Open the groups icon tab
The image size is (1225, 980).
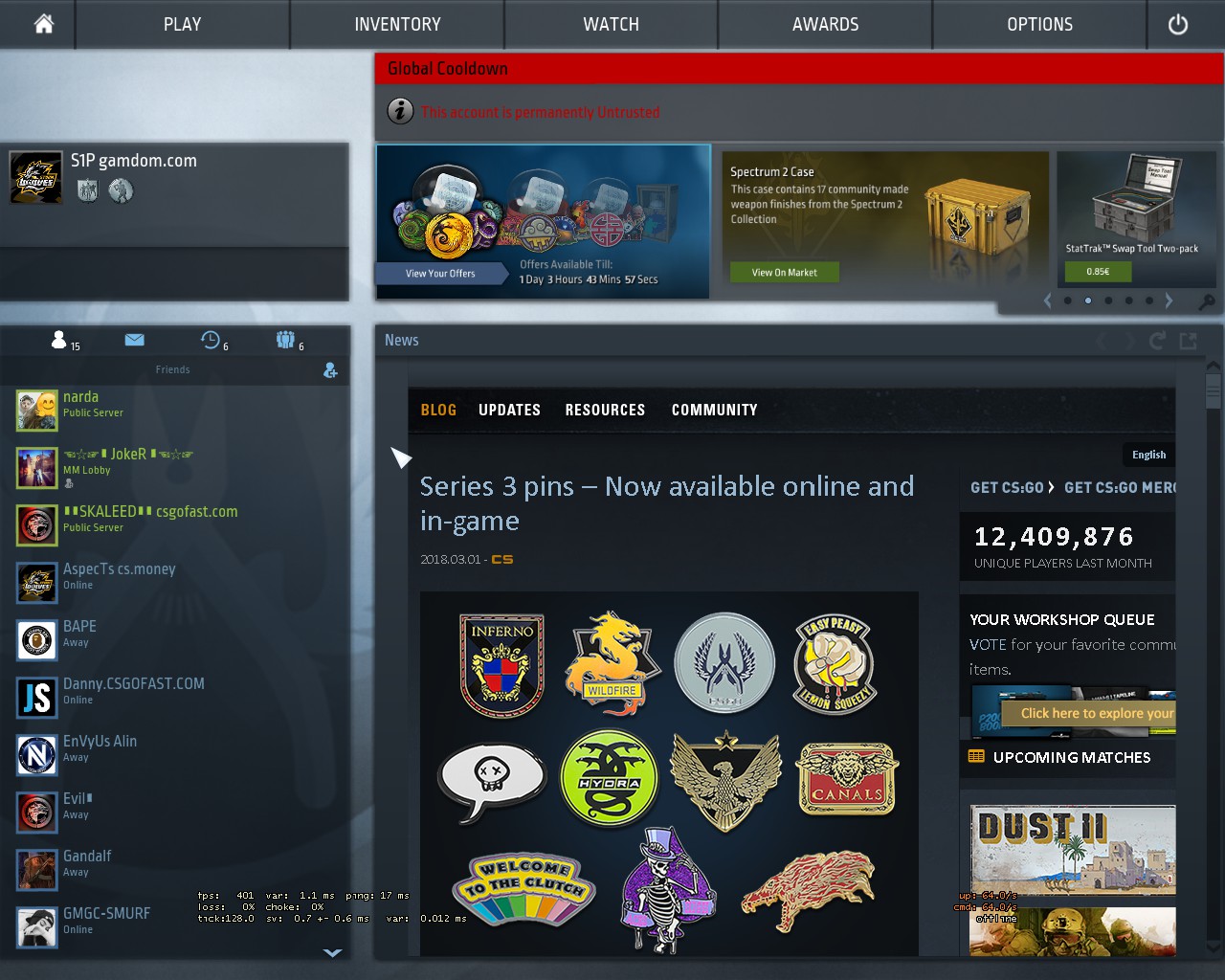click(285, 340)
